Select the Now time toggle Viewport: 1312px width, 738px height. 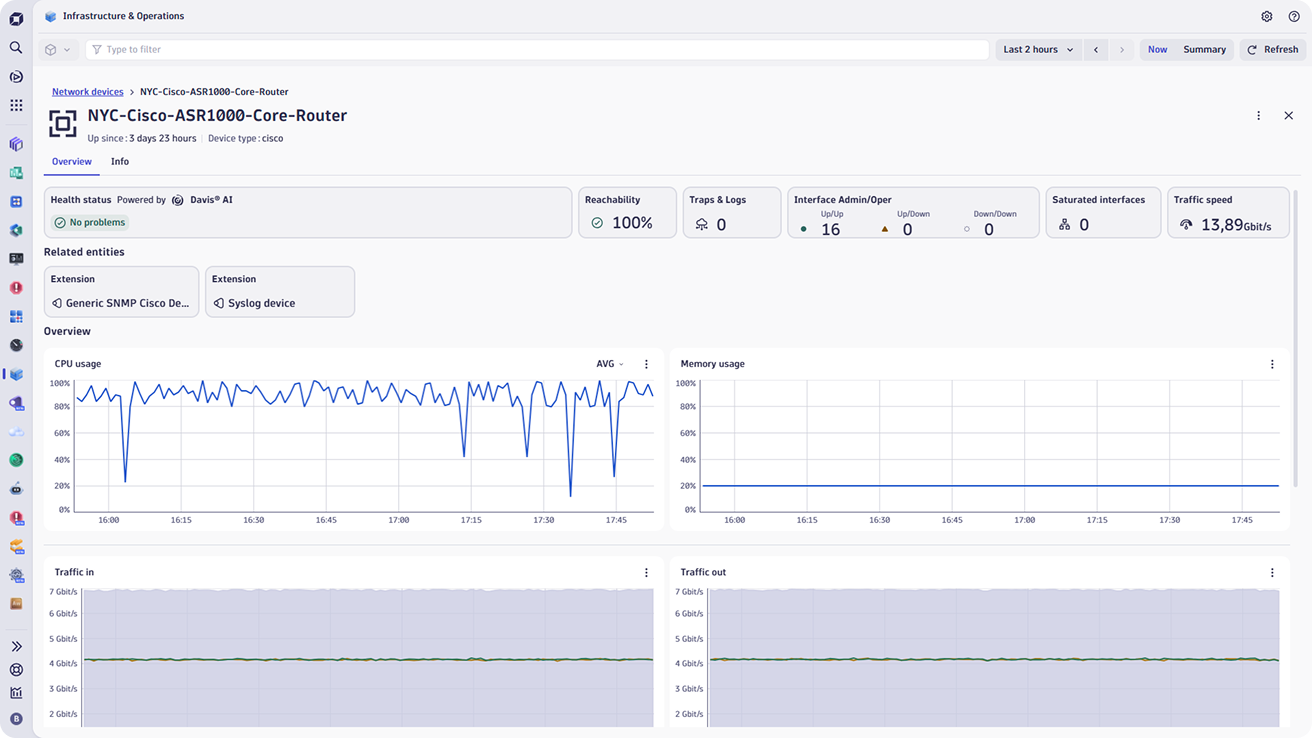click(x=1157, y=50)
